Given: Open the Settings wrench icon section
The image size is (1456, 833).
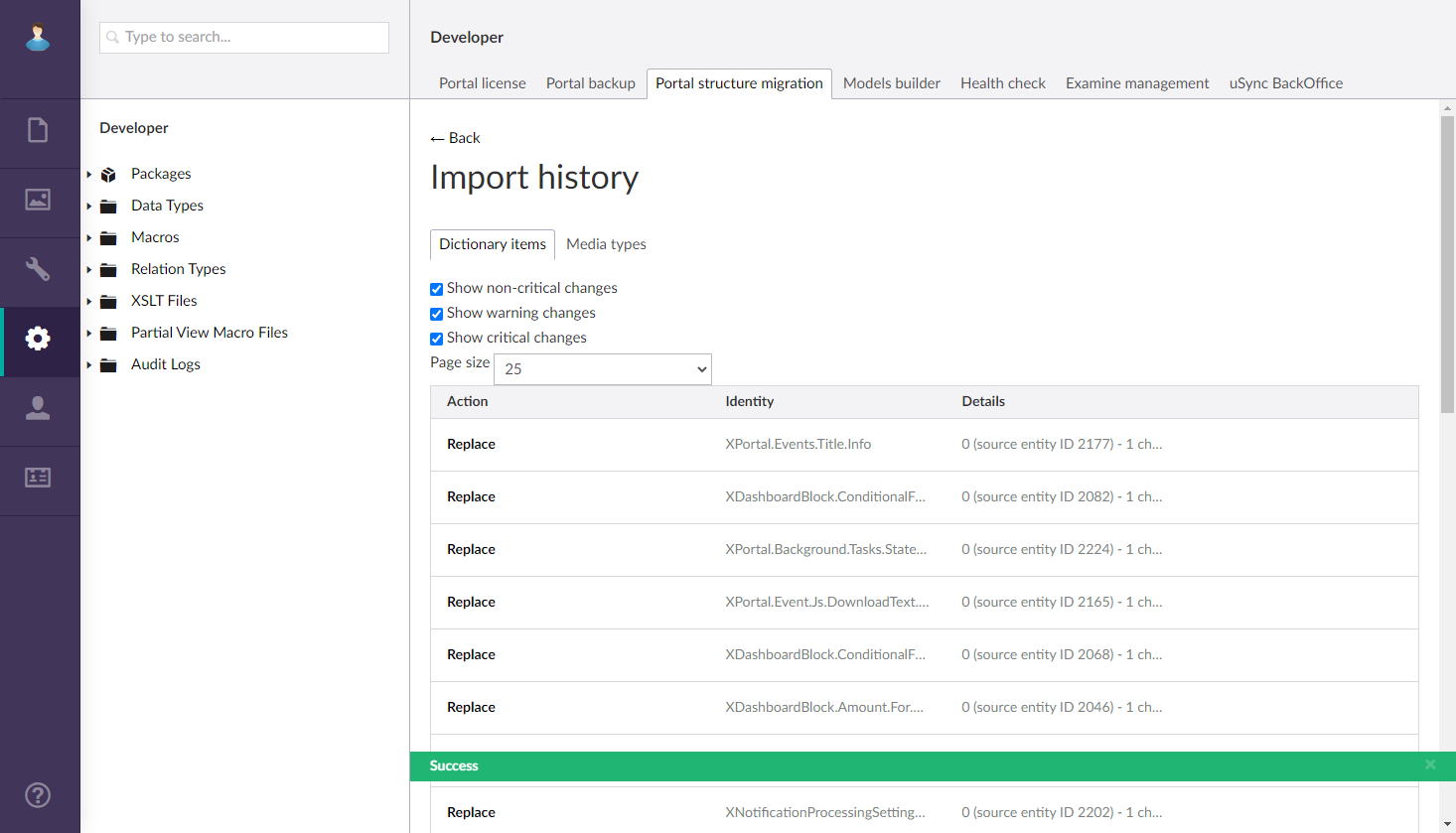Looking at the screenshot, I should click(38, 269).
